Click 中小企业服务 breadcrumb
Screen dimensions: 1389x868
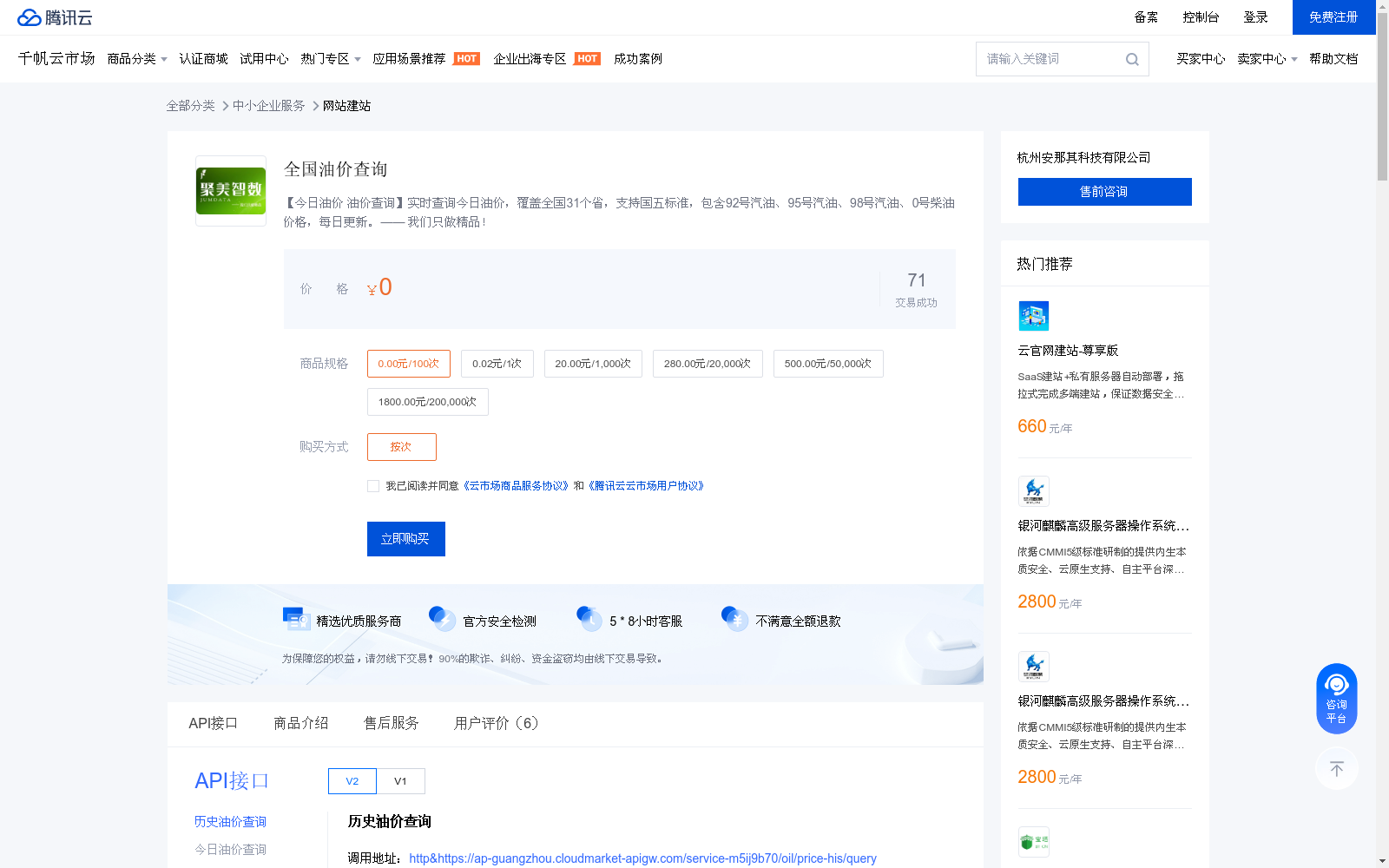pos(269,106)
